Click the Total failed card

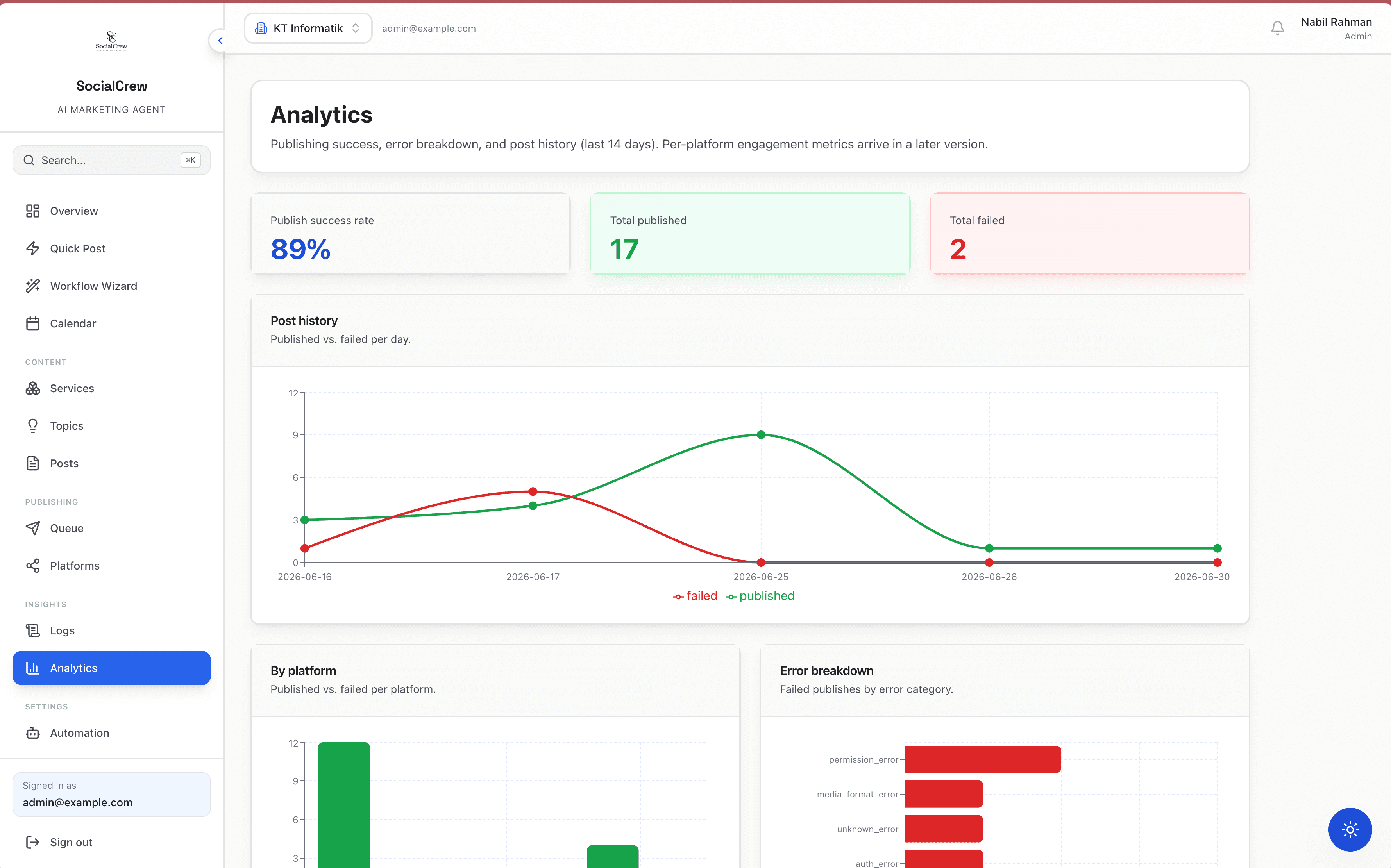pyautogui.click(x=1090, y=234)
